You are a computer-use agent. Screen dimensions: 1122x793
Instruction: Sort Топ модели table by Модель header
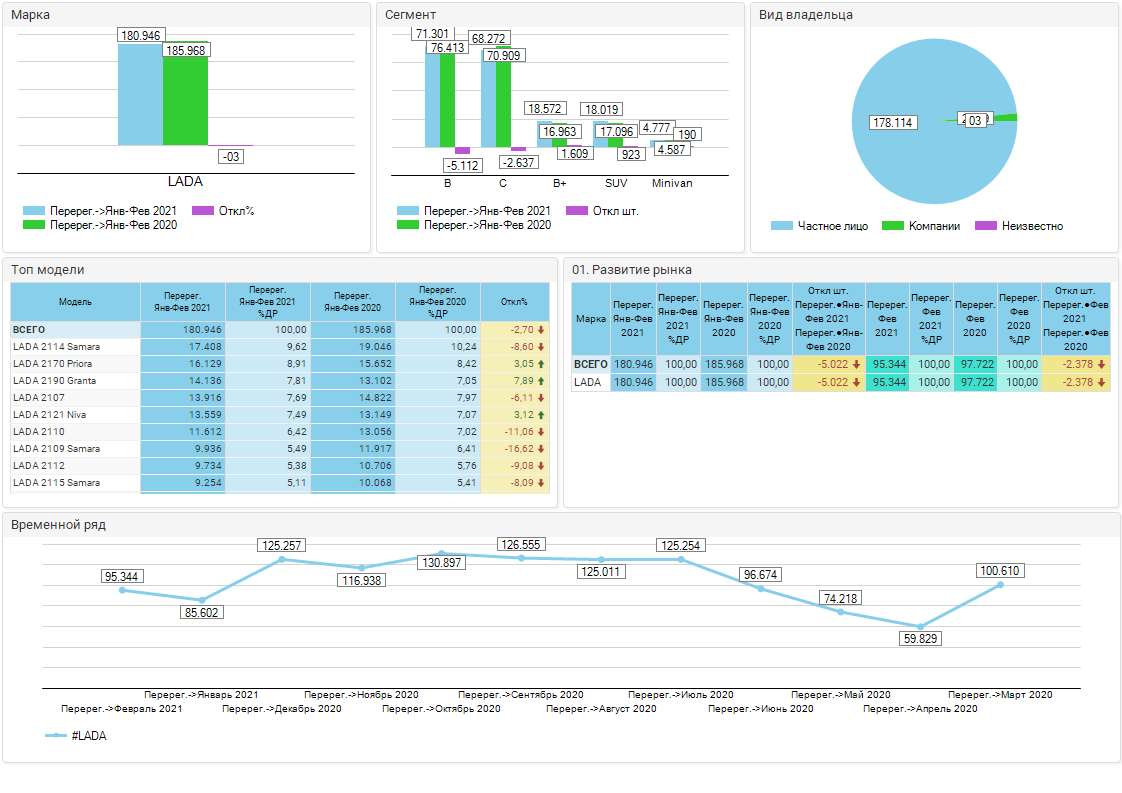coord(75,301)
